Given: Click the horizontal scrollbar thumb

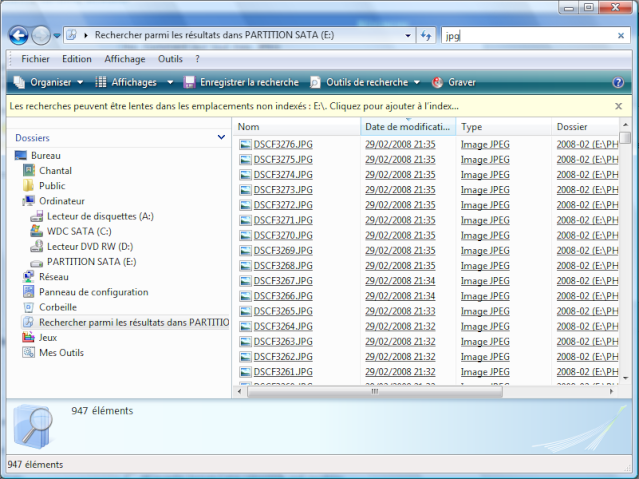Looking at the screenshot, I should (375, 391).
